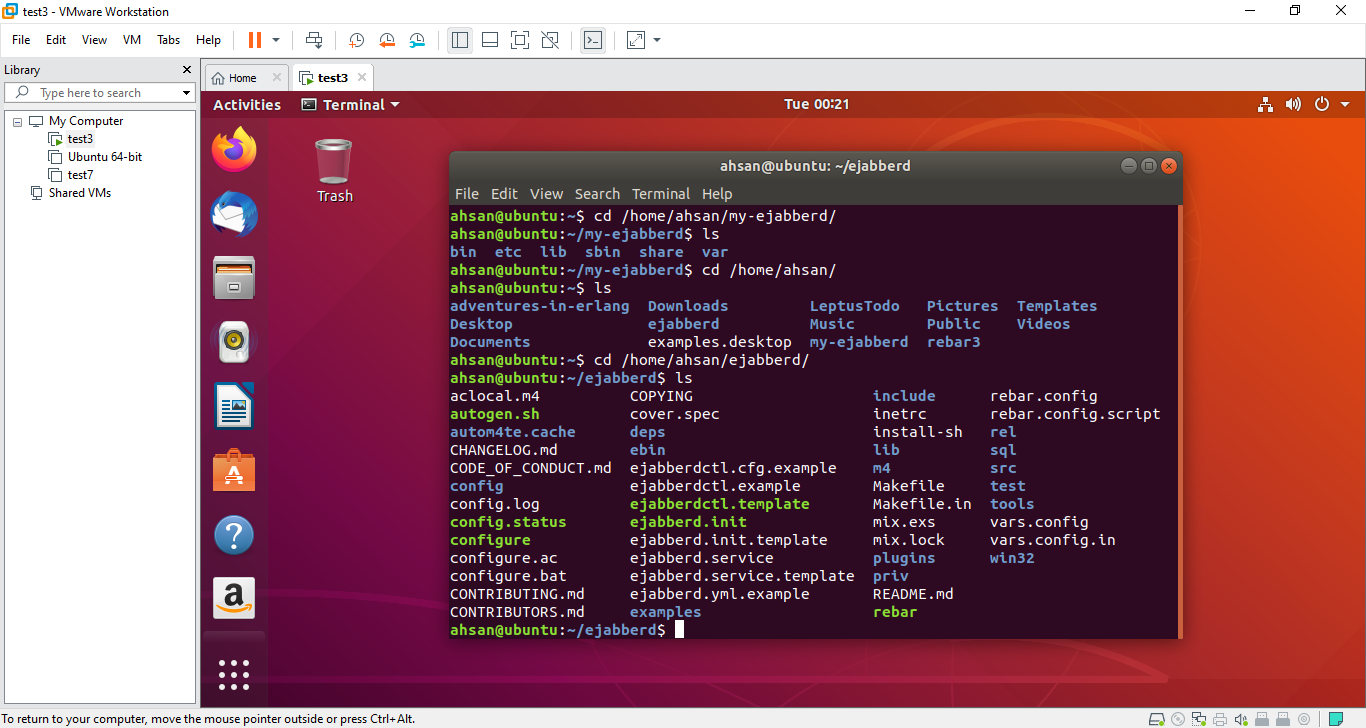
Task: Open the Help icon in the dock
Action: 234,535
